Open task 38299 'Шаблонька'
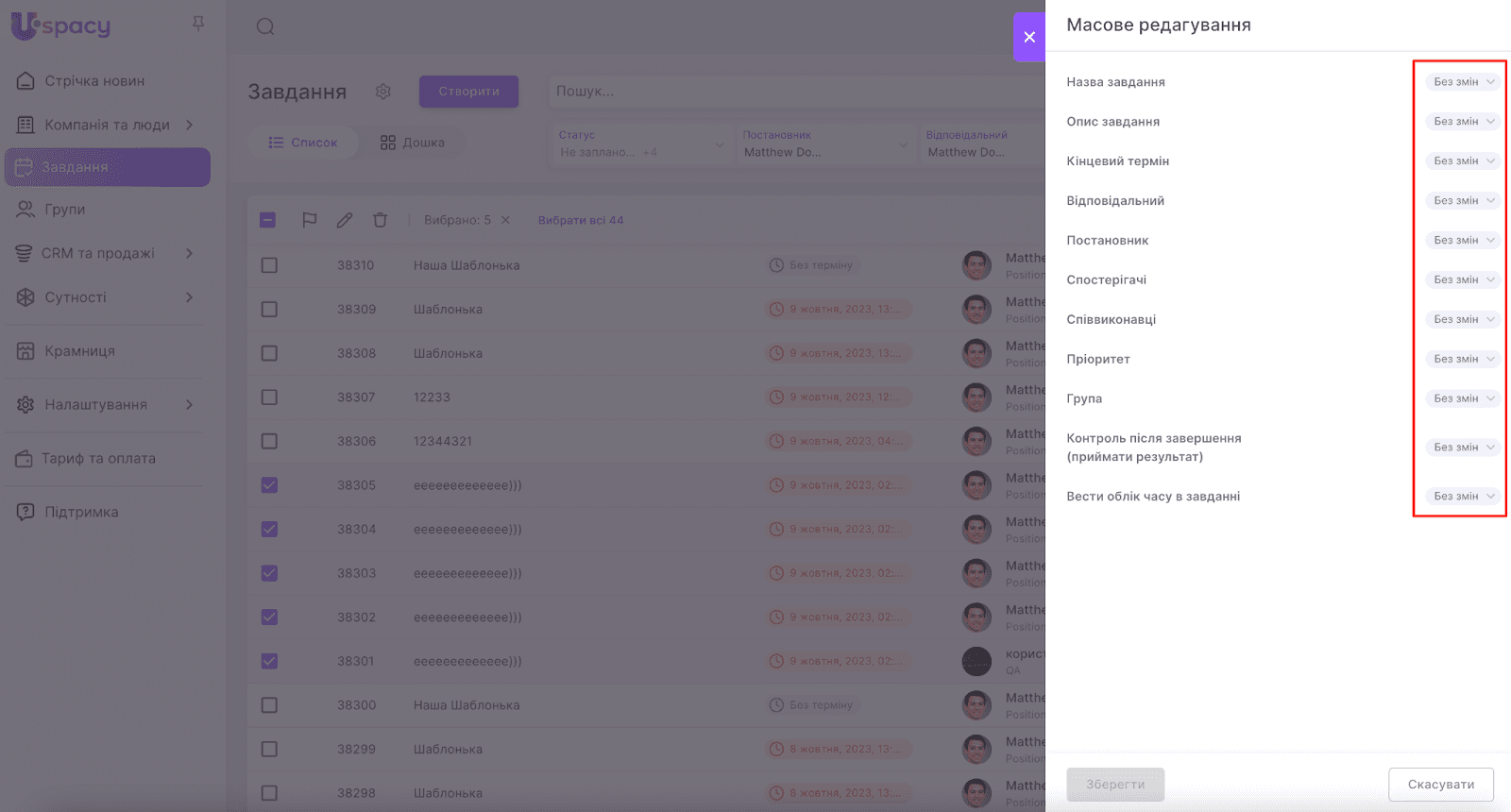 (448, 749)
